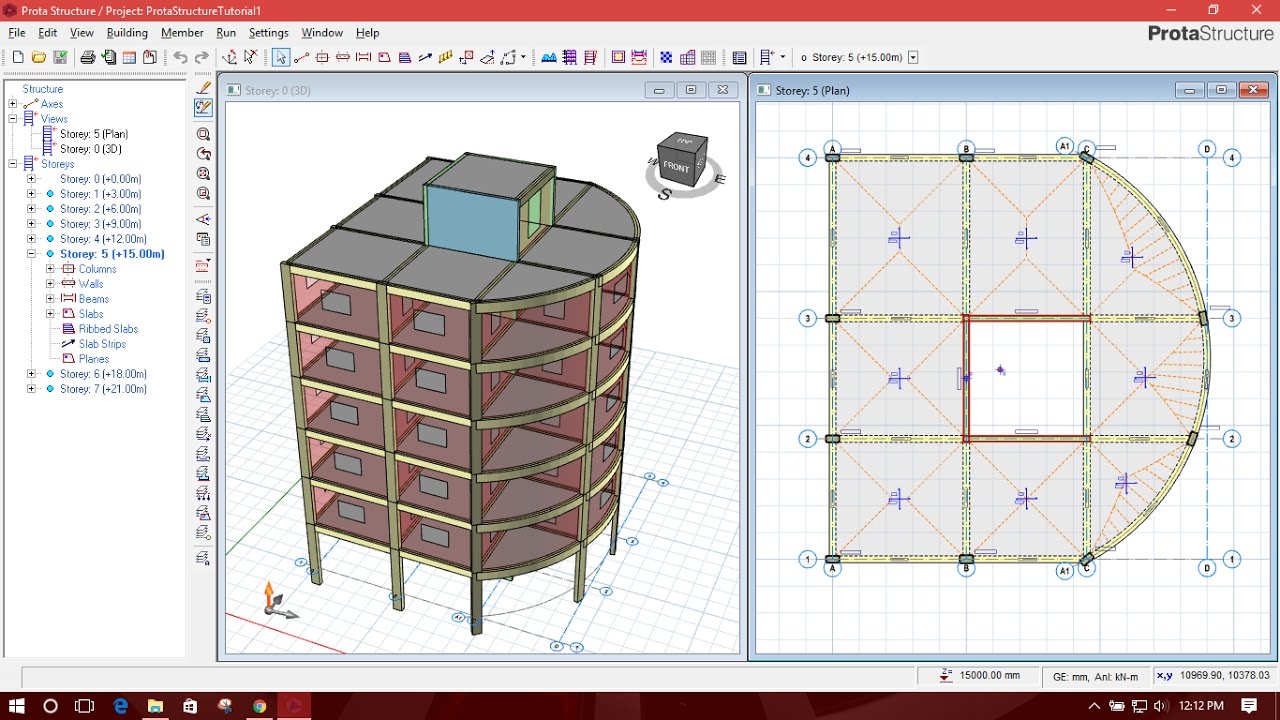This screenshot has width=1280, height=720.
Task: Click the Undo icon
Action: [179, 57]
